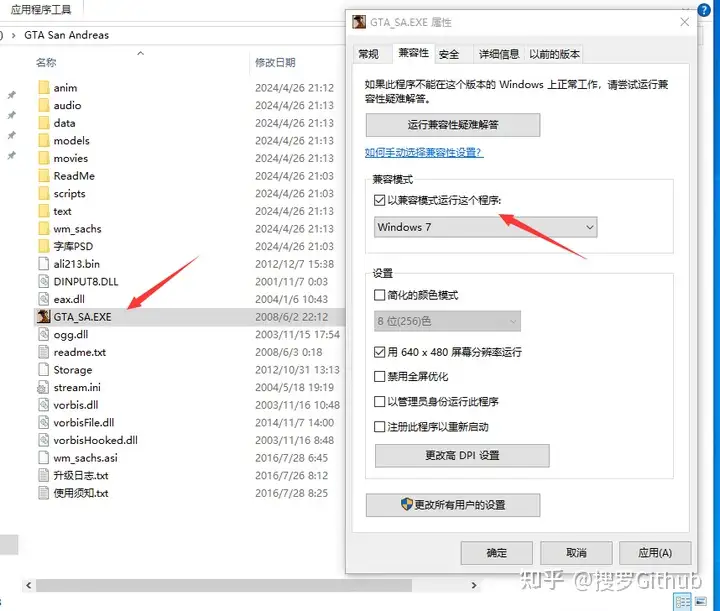Enable 禁用全屏优化 checkbox
This screenshot has width=720, height=611.
pos(379,377)
